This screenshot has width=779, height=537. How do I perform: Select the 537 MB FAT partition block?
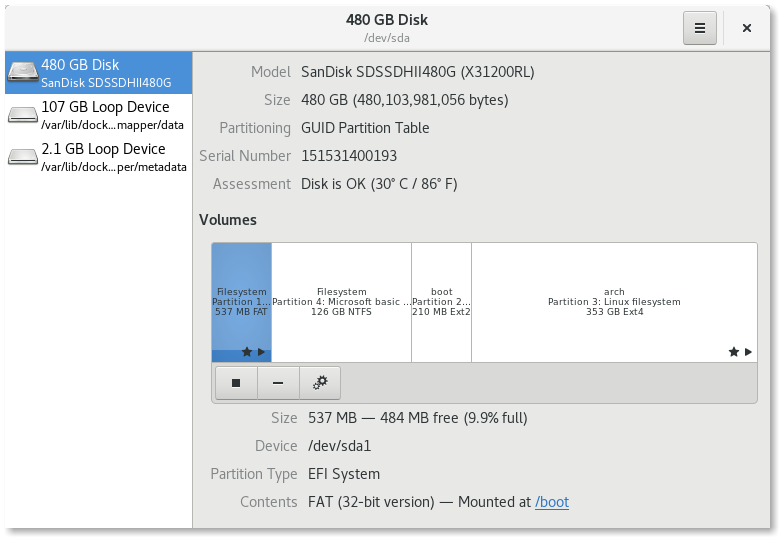(x=241, y=302)
